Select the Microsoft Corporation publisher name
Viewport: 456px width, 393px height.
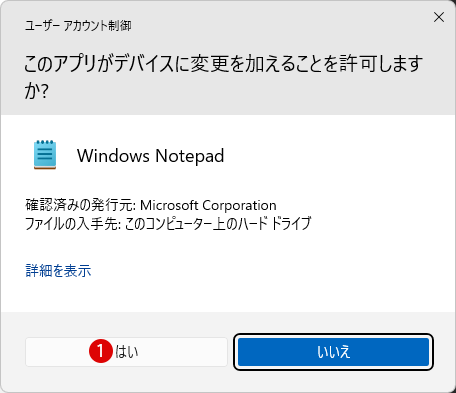point(208,205)
